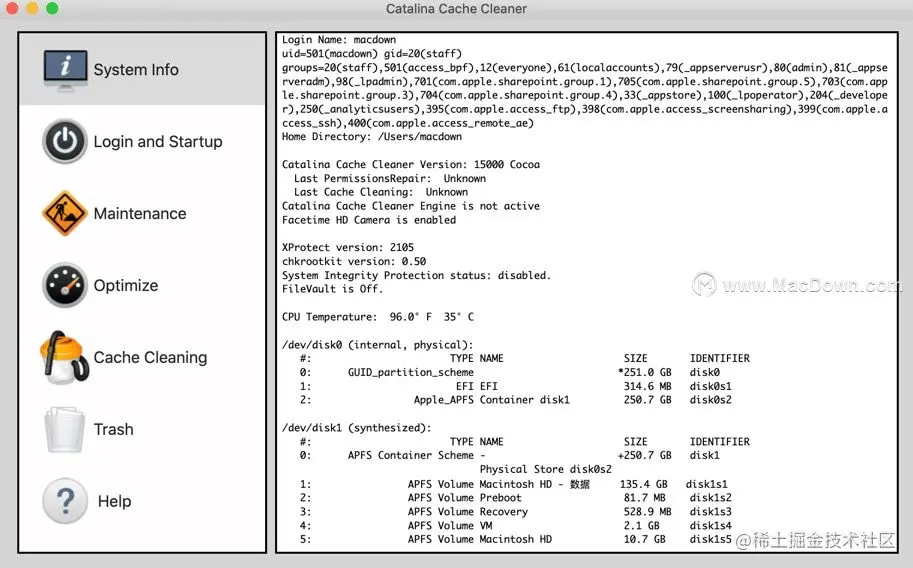This screenshot has height=568, width=913.
Task: Click the 'EFI EFI' 314.6 MB row
Action: (x=516, y=386)
